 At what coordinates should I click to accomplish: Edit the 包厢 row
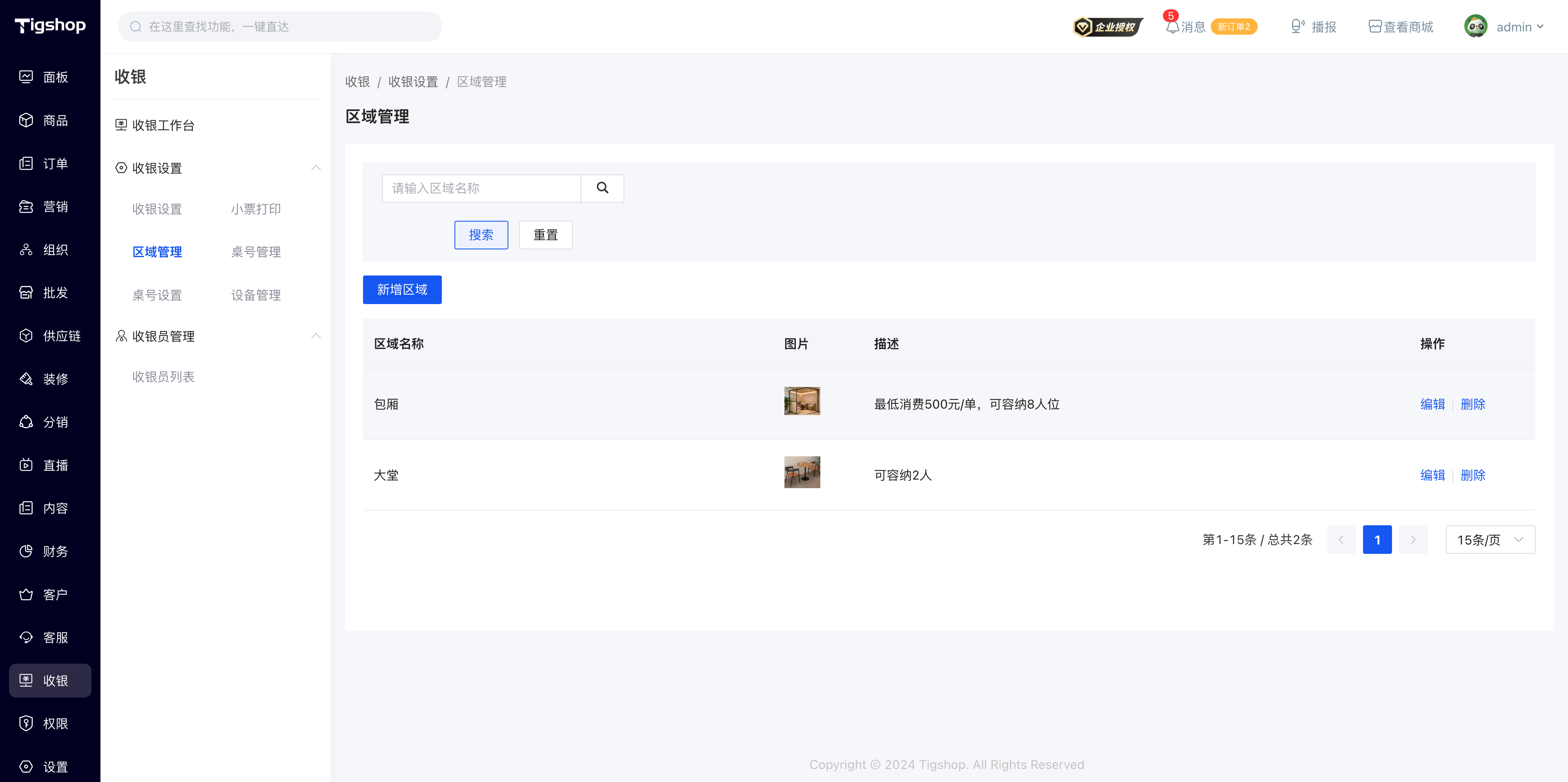click(x=1432, y=404)
